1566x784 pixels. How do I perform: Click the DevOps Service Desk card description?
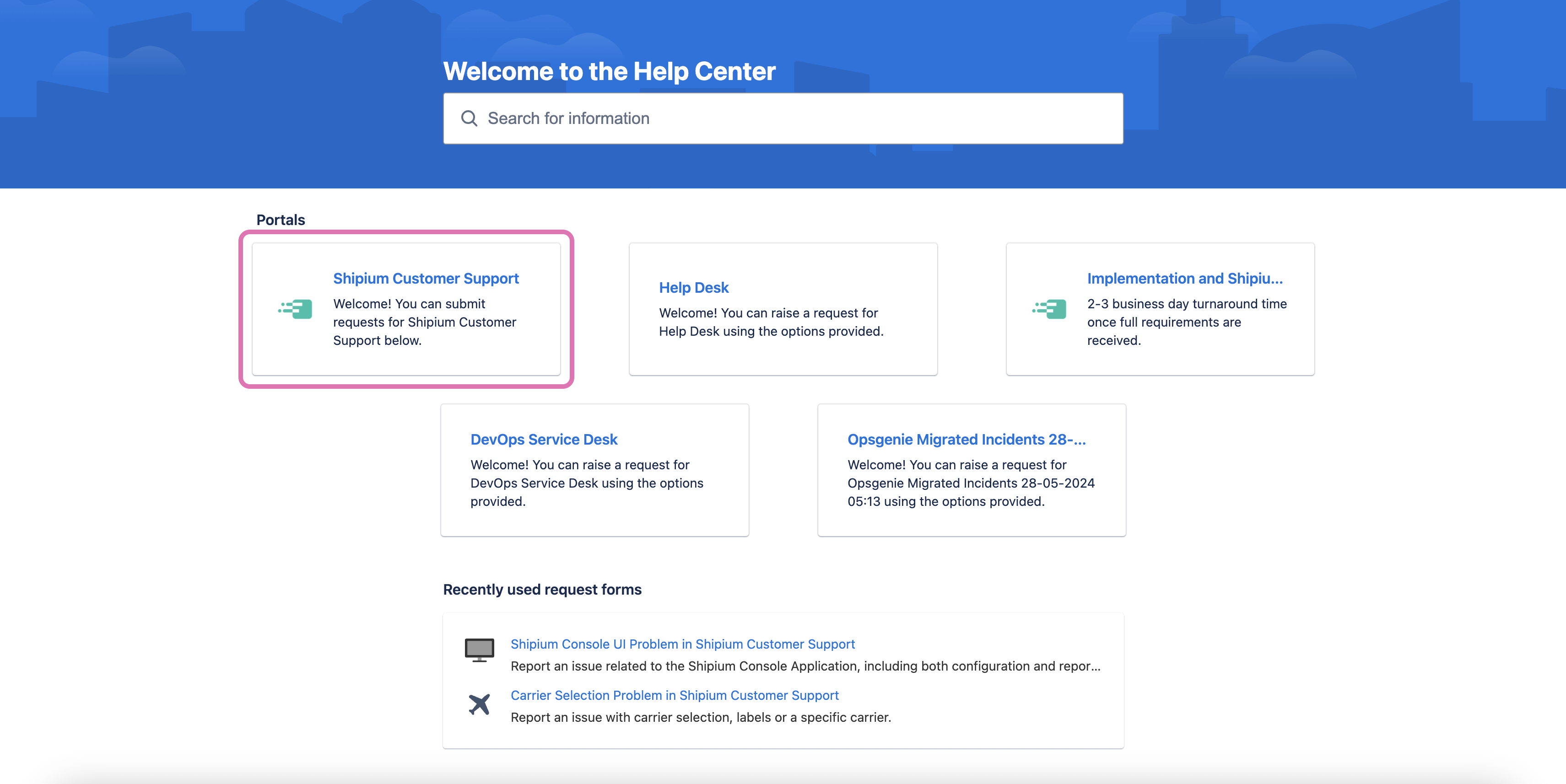pyautogui.click(x=587, y=483)
